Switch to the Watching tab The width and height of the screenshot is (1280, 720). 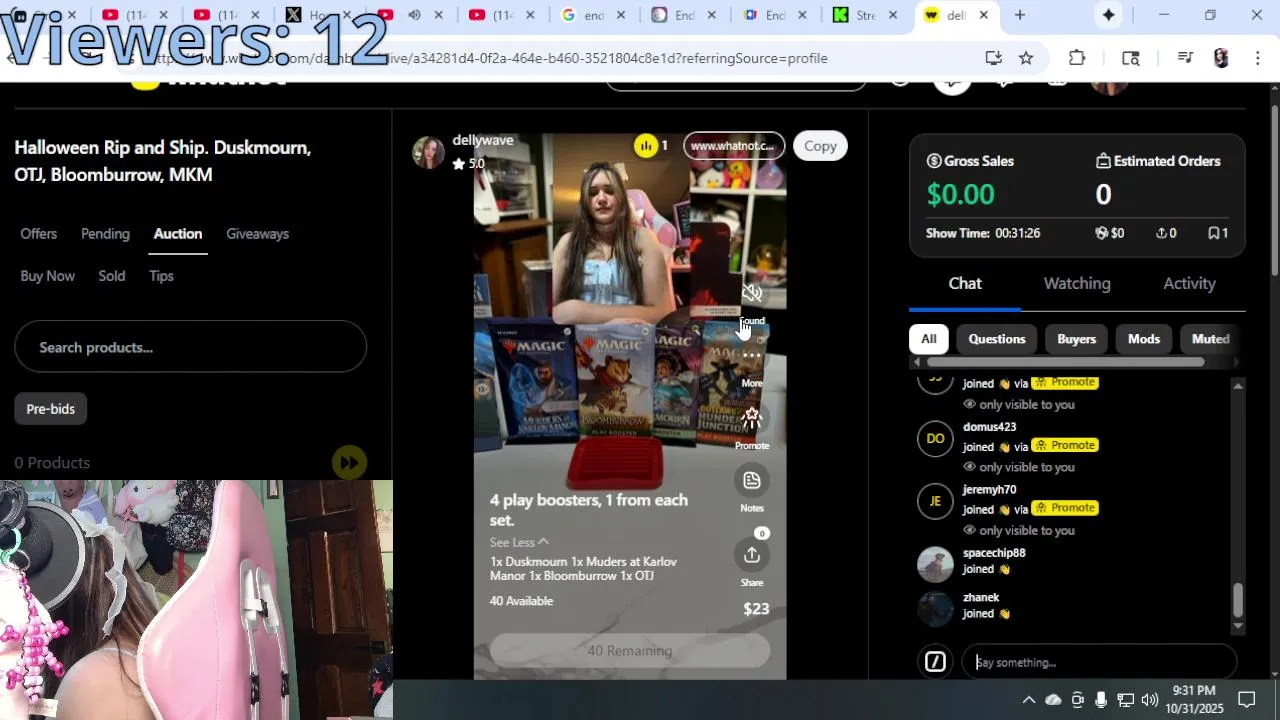pos(1077,283)
